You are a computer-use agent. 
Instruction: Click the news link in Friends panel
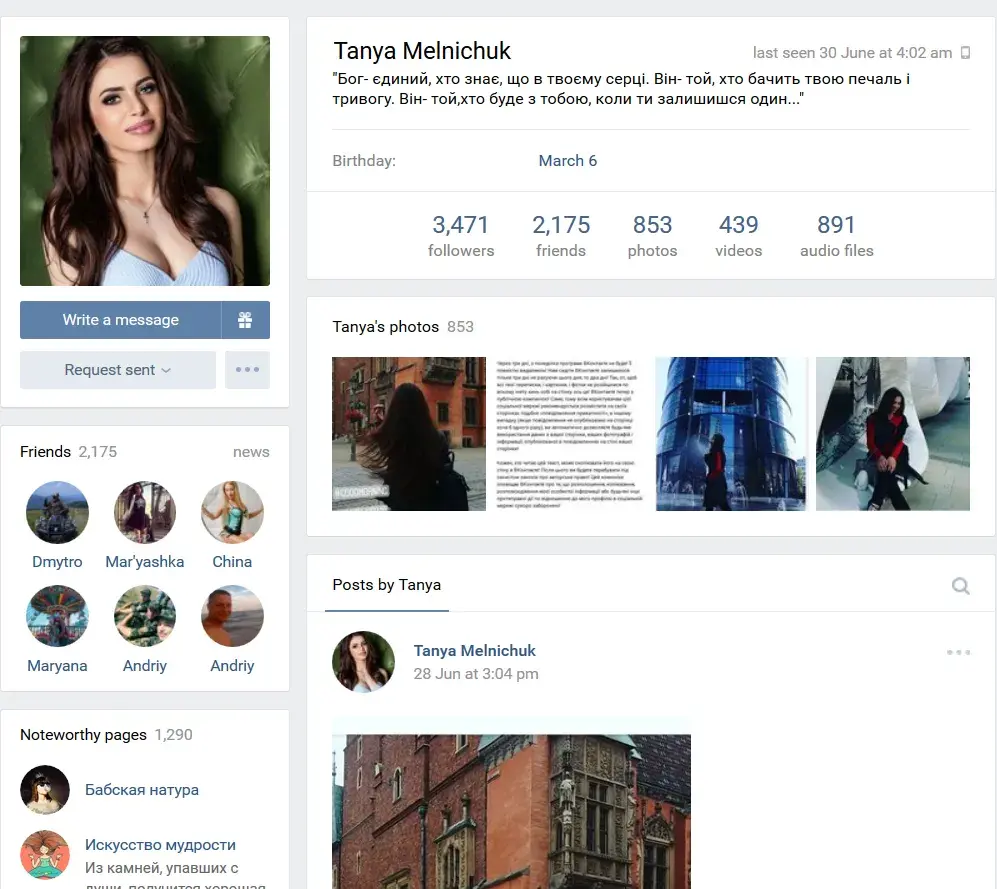[x=251, y=452]
